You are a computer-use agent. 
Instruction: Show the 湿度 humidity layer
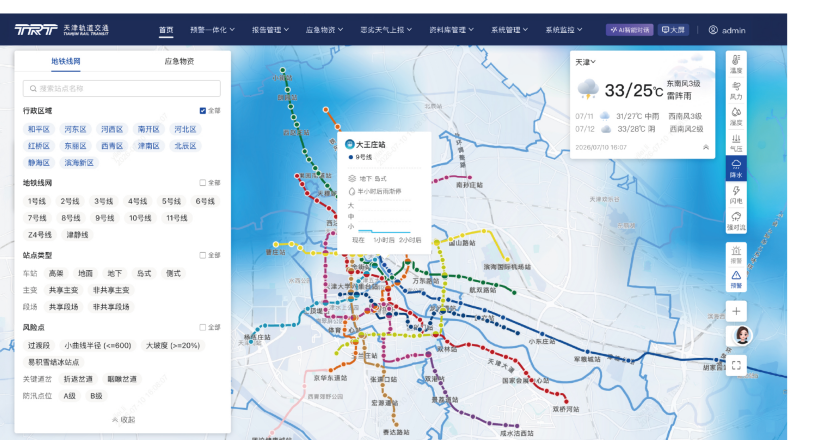pyautogui.click(x=736, y=116)
